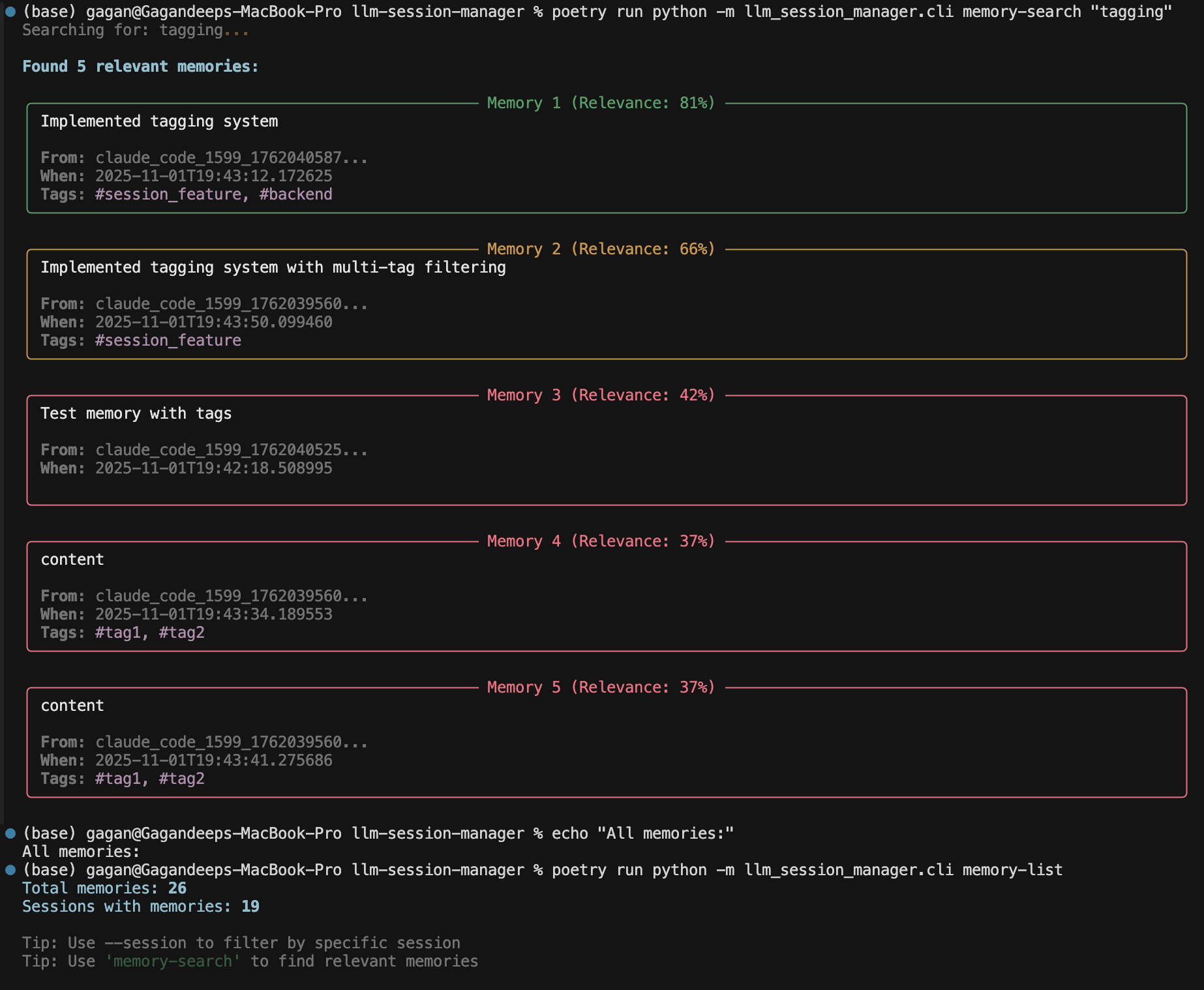
Task: Click the #session_feature tag in Memory 1
Action: 168,194
